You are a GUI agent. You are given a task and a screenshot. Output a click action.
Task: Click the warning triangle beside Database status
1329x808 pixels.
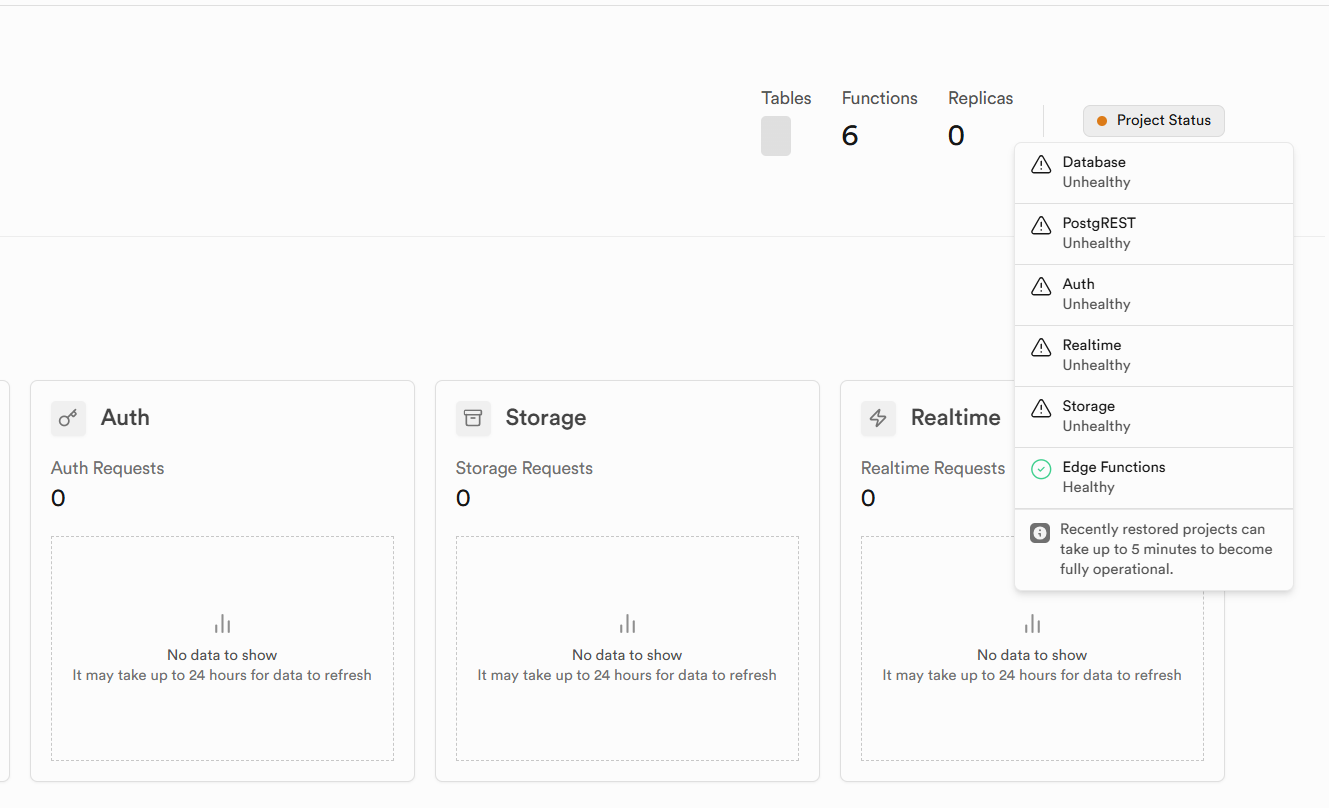pos(1041,164)
